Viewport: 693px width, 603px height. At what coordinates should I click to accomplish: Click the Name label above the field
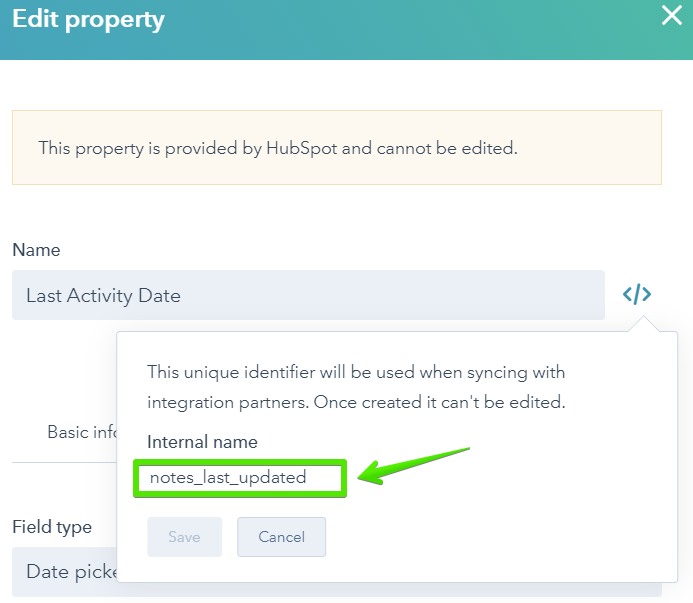click(x=36, y=250)
